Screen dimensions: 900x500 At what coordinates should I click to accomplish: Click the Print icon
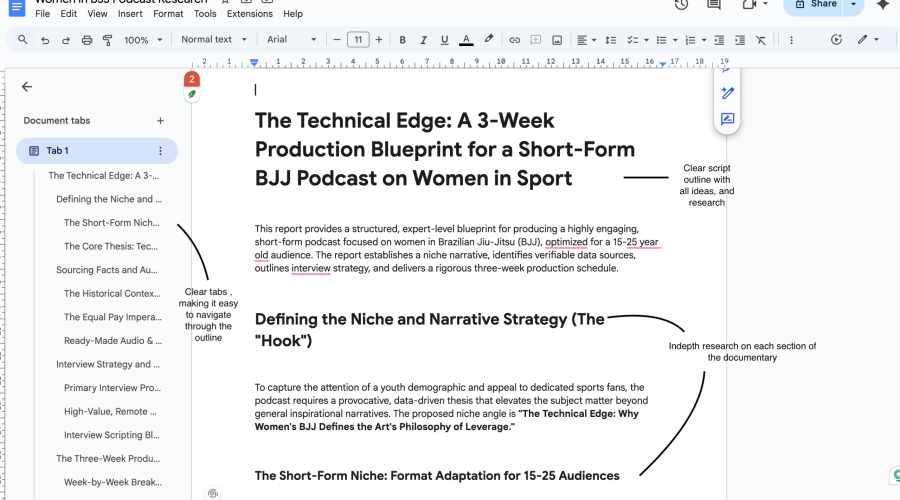point(87,40)
